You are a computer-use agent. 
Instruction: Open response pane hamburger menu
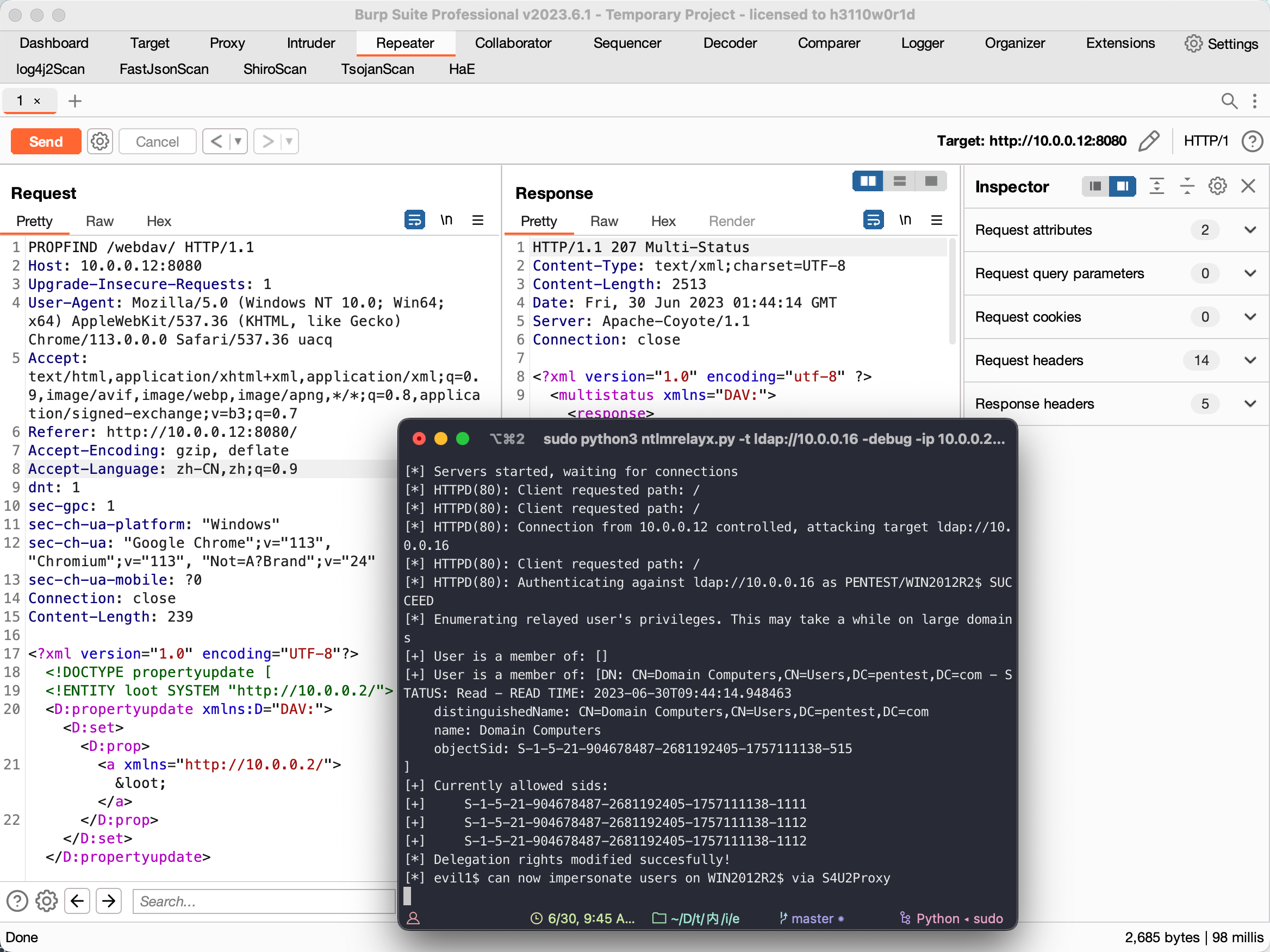(x=936, y=220)
